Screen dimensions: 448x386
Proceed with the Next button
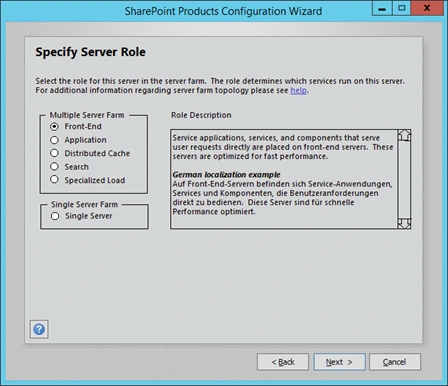coord(339,362)
